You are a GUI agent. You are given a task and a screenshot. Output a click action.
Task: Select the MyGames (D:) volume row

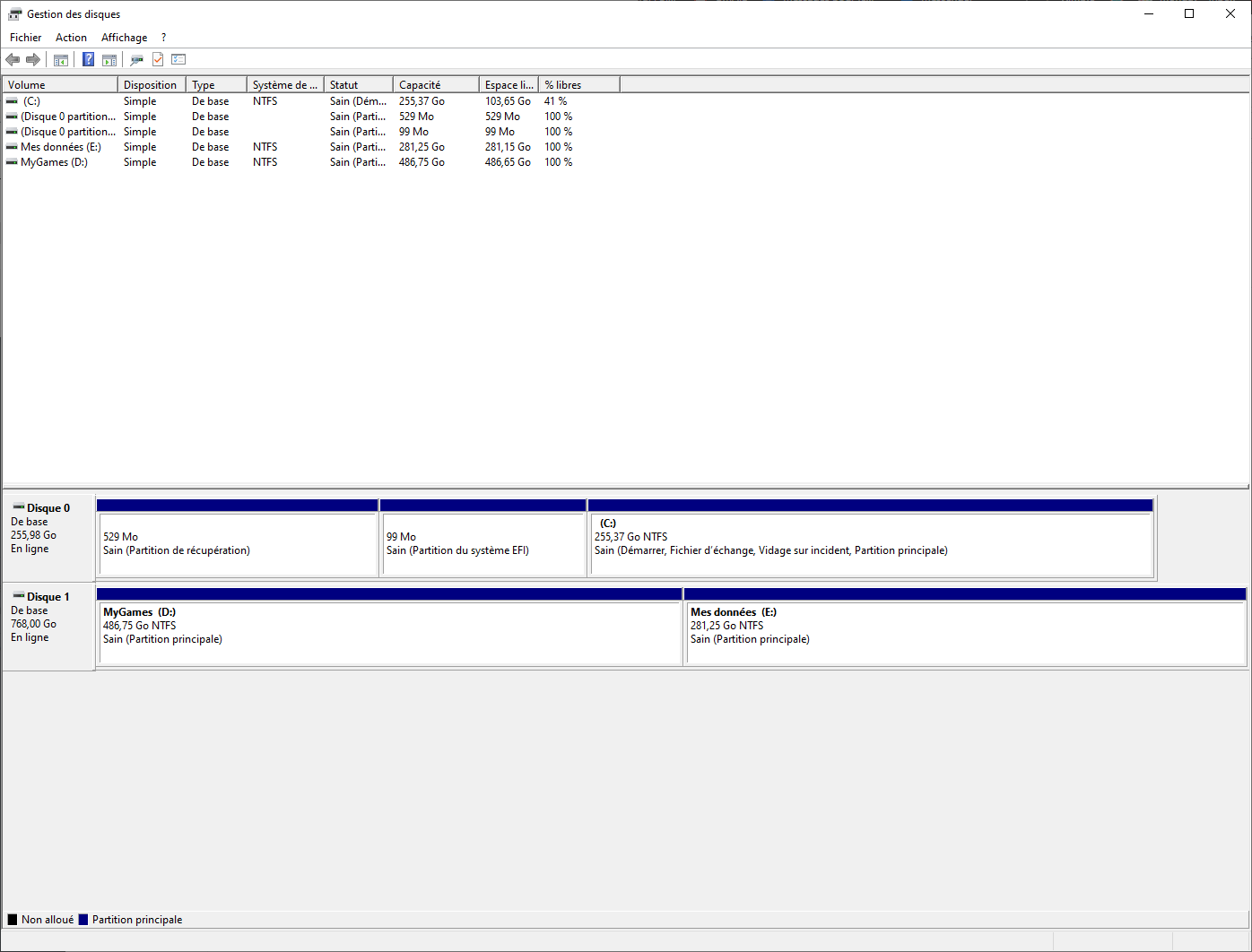tap(311, 162)
